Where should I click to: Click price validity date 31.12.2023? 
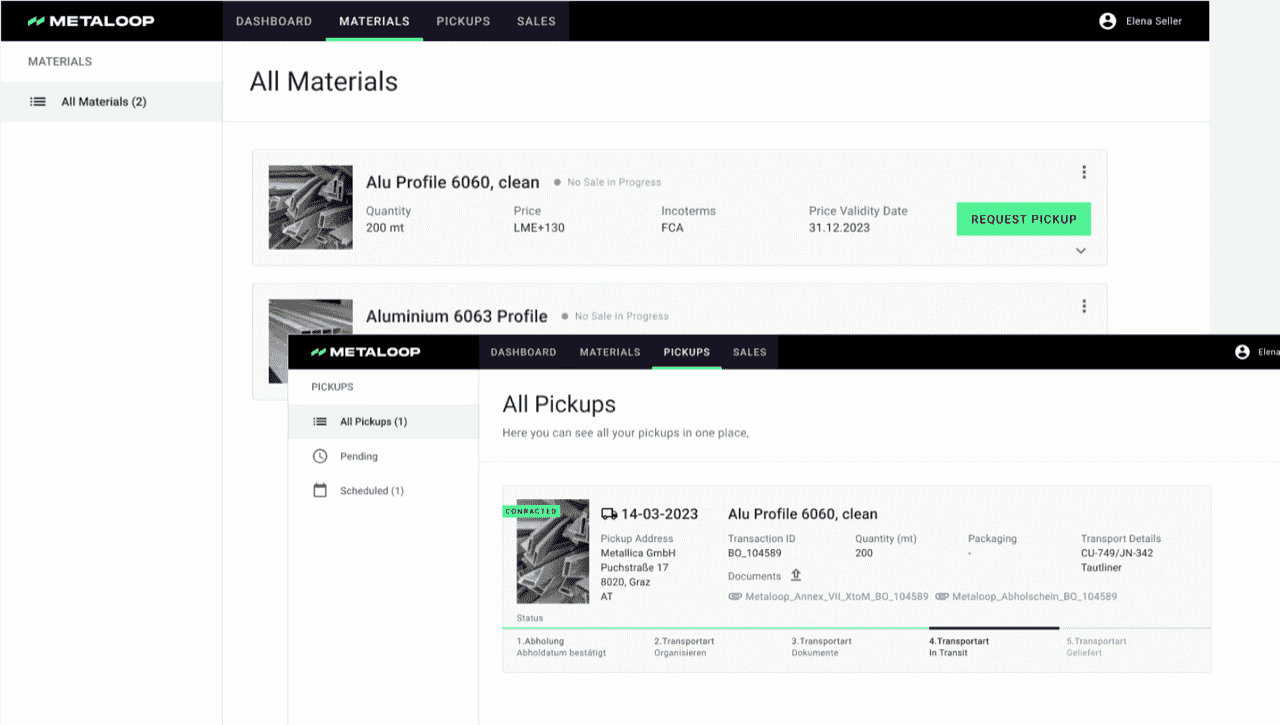[x=839, y=228]
